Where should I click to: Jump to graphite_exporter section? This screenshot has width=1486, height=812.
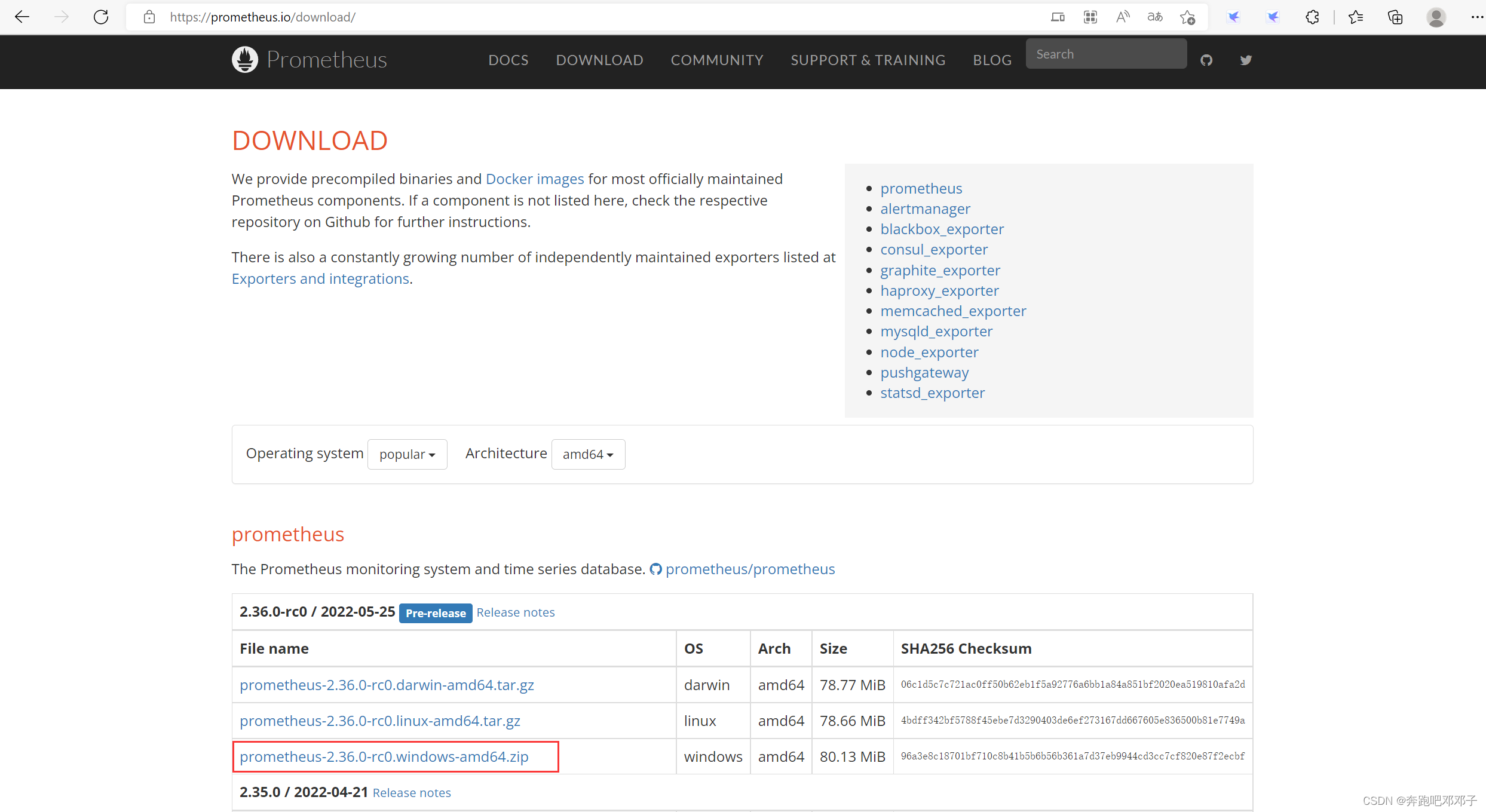click(940, 270)
